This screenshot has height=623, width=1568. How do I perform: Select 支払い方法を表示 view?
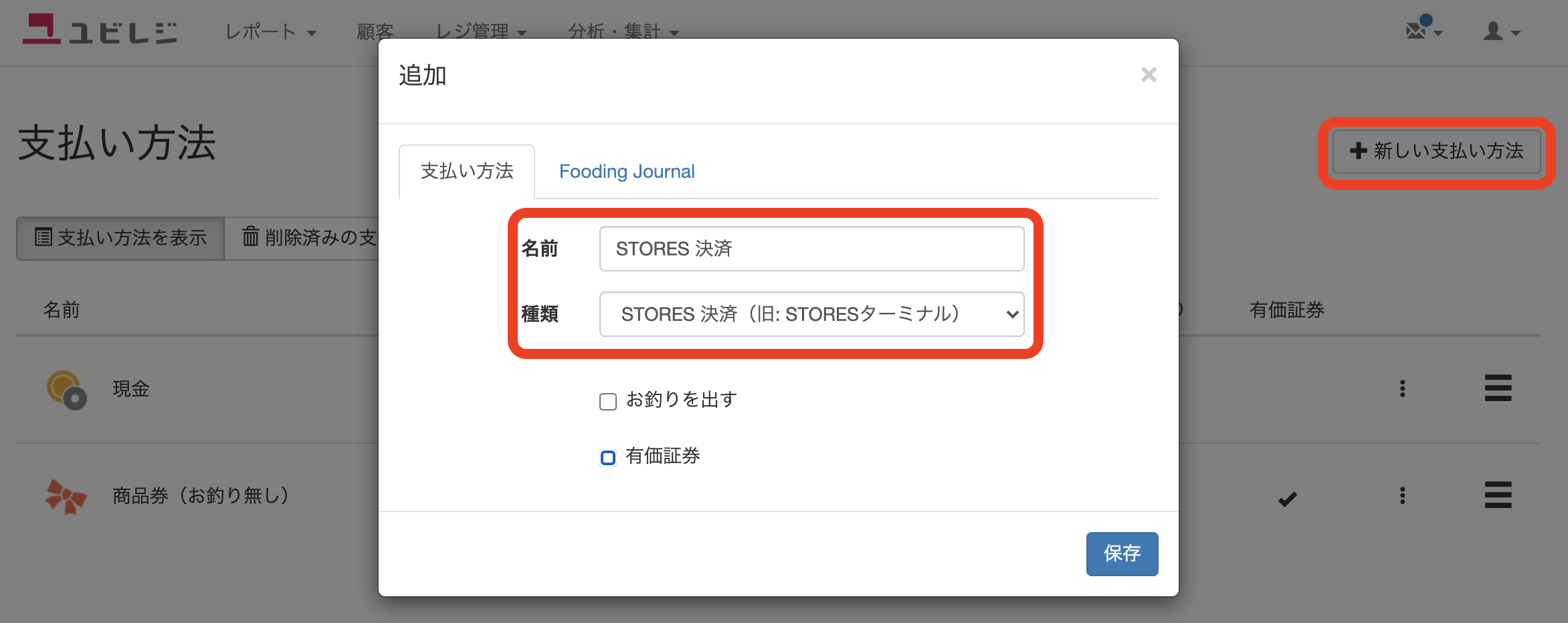[120, 238]
